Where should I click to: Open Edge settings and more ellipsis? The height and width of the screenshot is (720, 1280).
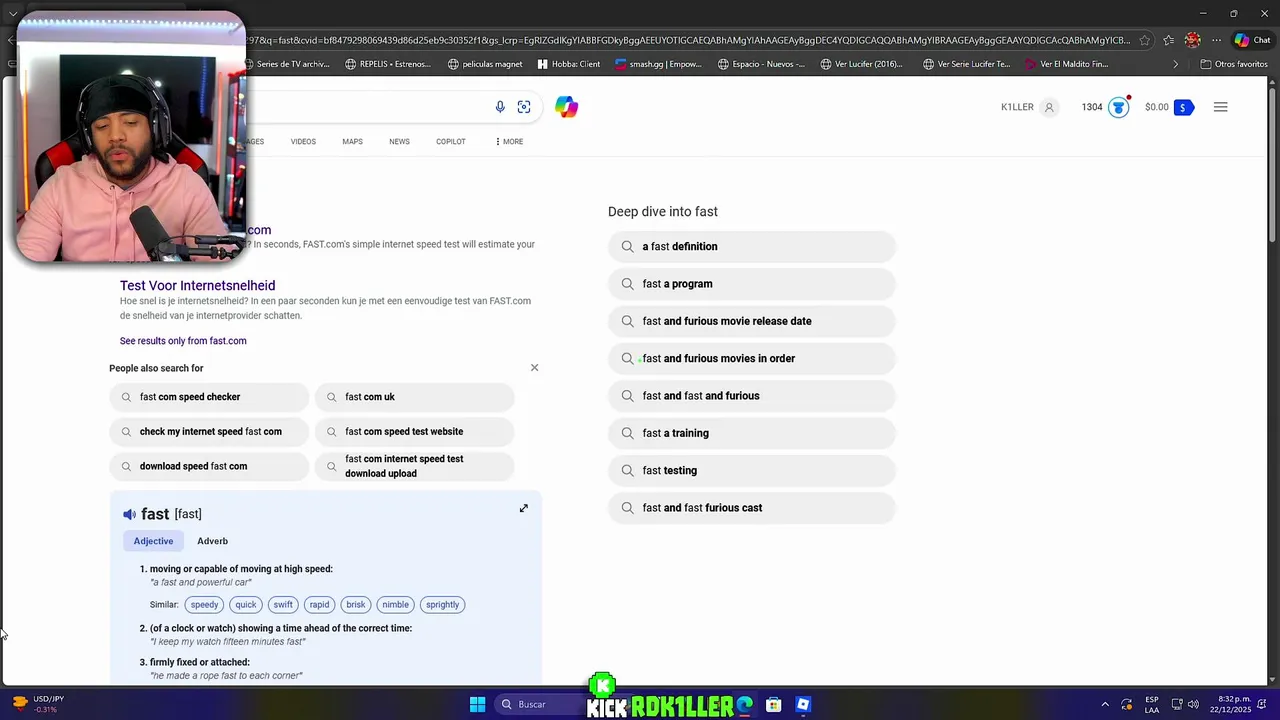pyautogui.click(x=1216, y=40)
